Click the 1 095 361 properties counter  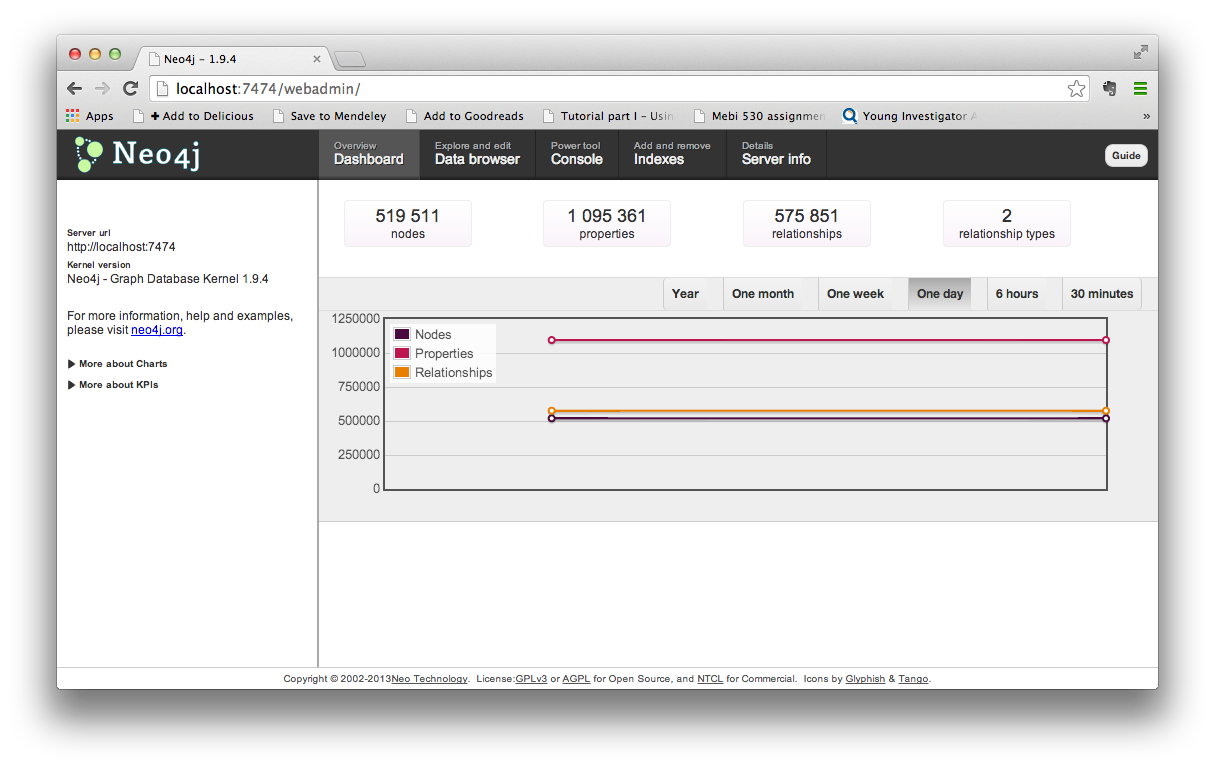coord(607,223)
